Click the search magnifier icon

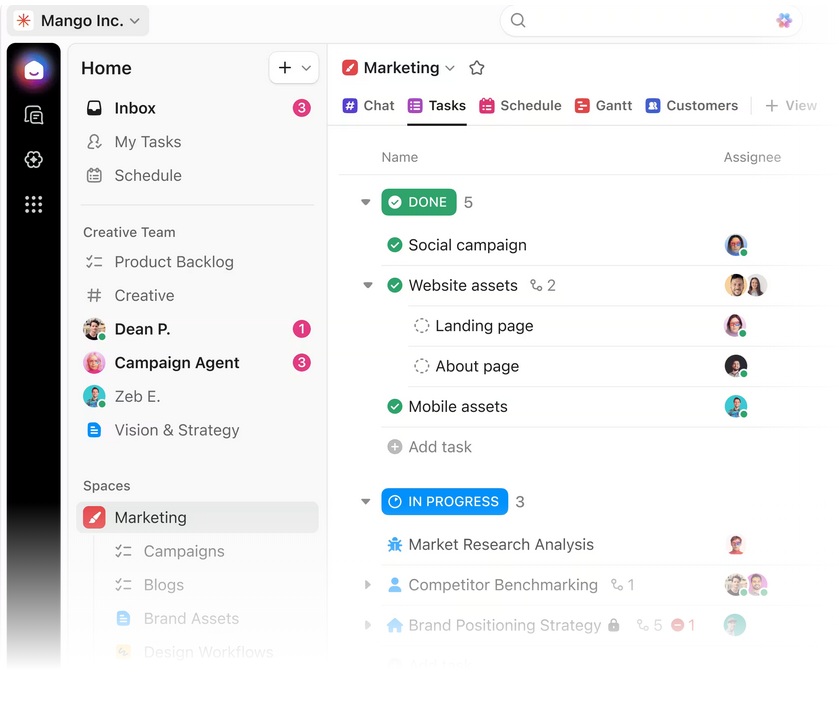tap(516, 20)
